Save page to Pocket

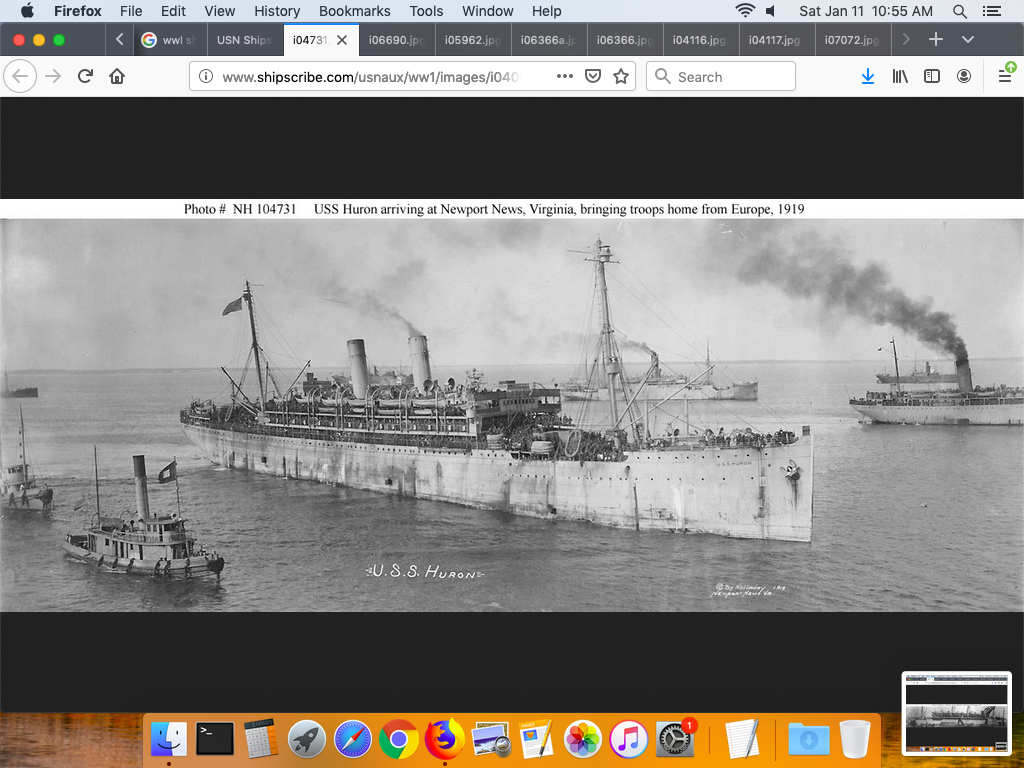pyautogui.click(x=593, y=76)
